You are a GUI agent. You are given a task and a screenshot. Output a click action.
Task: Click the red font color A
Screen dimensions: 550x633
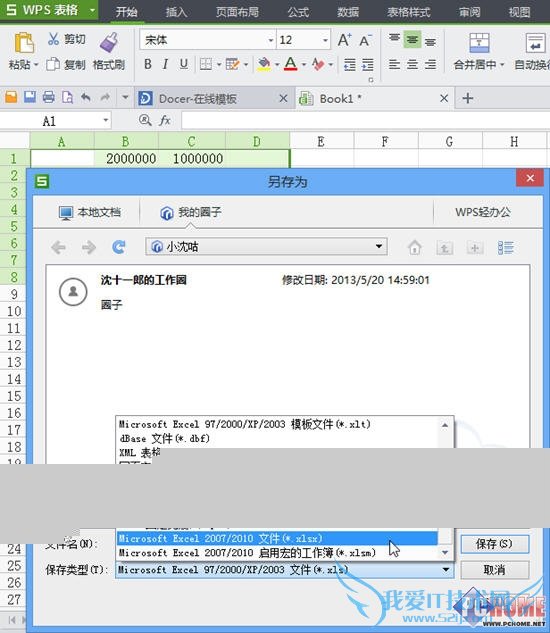pyautogui.click(x=290, y=64)
